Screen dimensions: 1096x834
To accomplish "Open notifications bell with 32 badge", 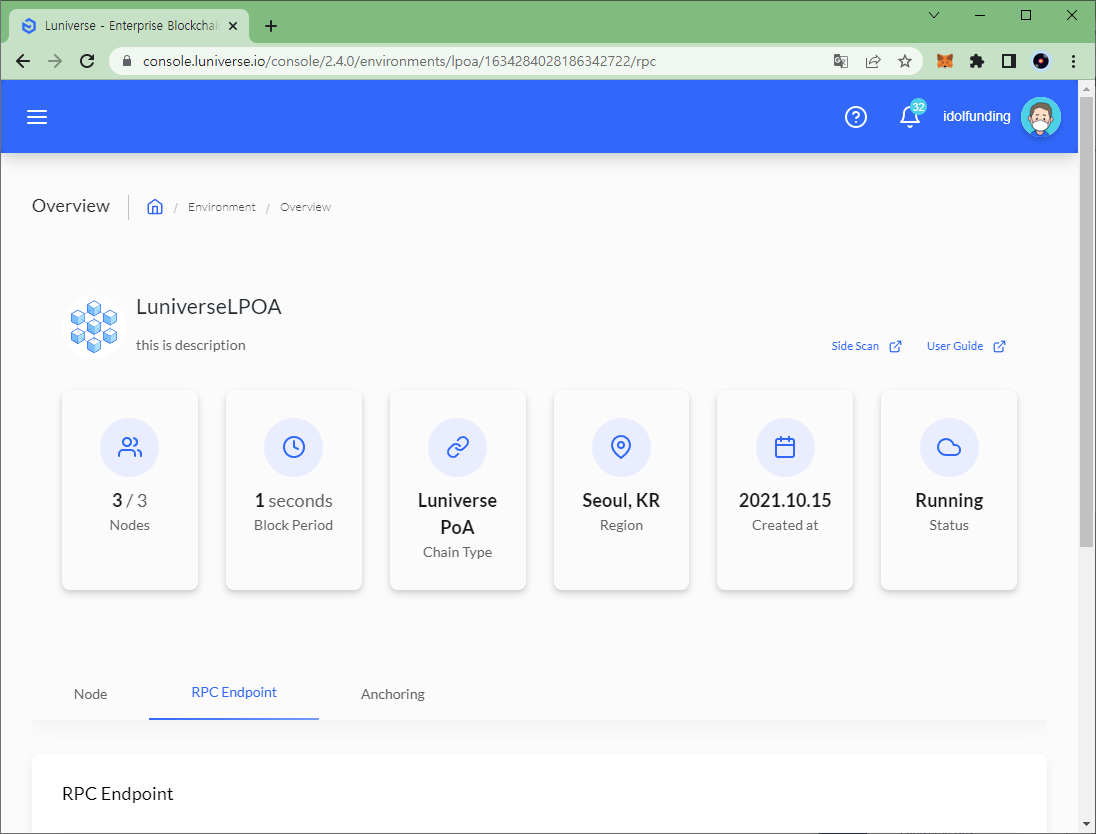I will [911, 115].
